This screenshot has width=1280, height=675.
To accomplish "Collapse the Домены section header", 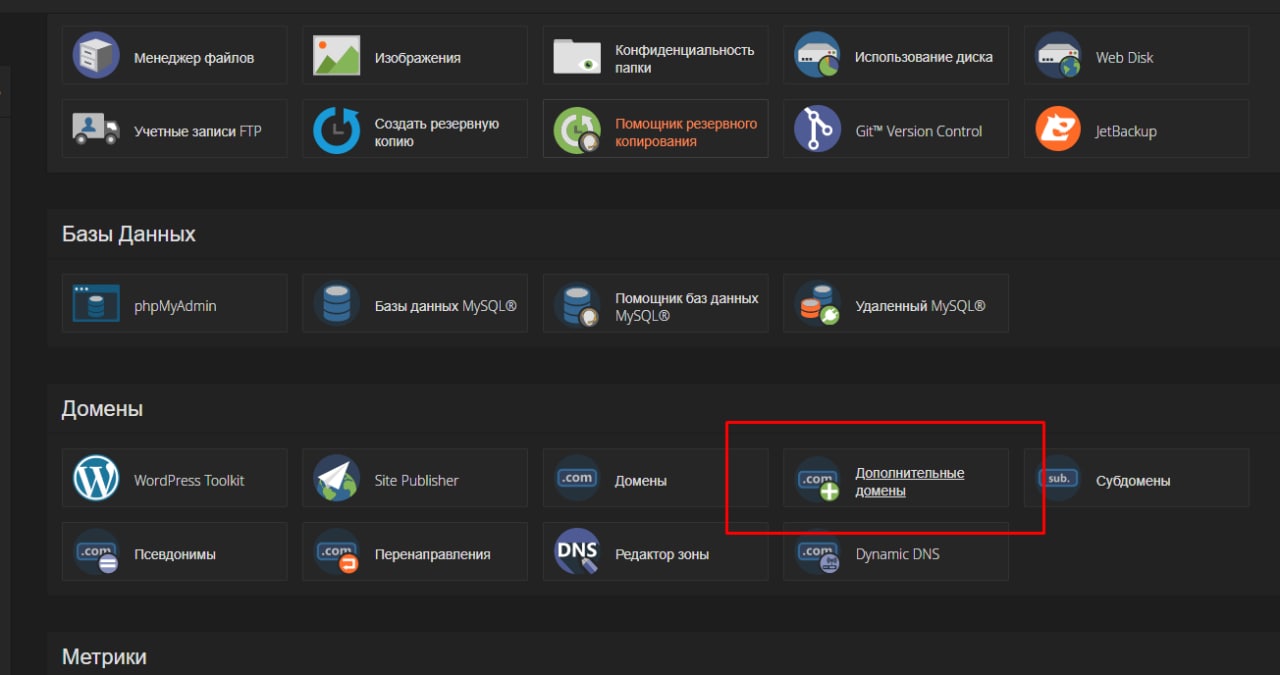I will (x=102, y=409).
